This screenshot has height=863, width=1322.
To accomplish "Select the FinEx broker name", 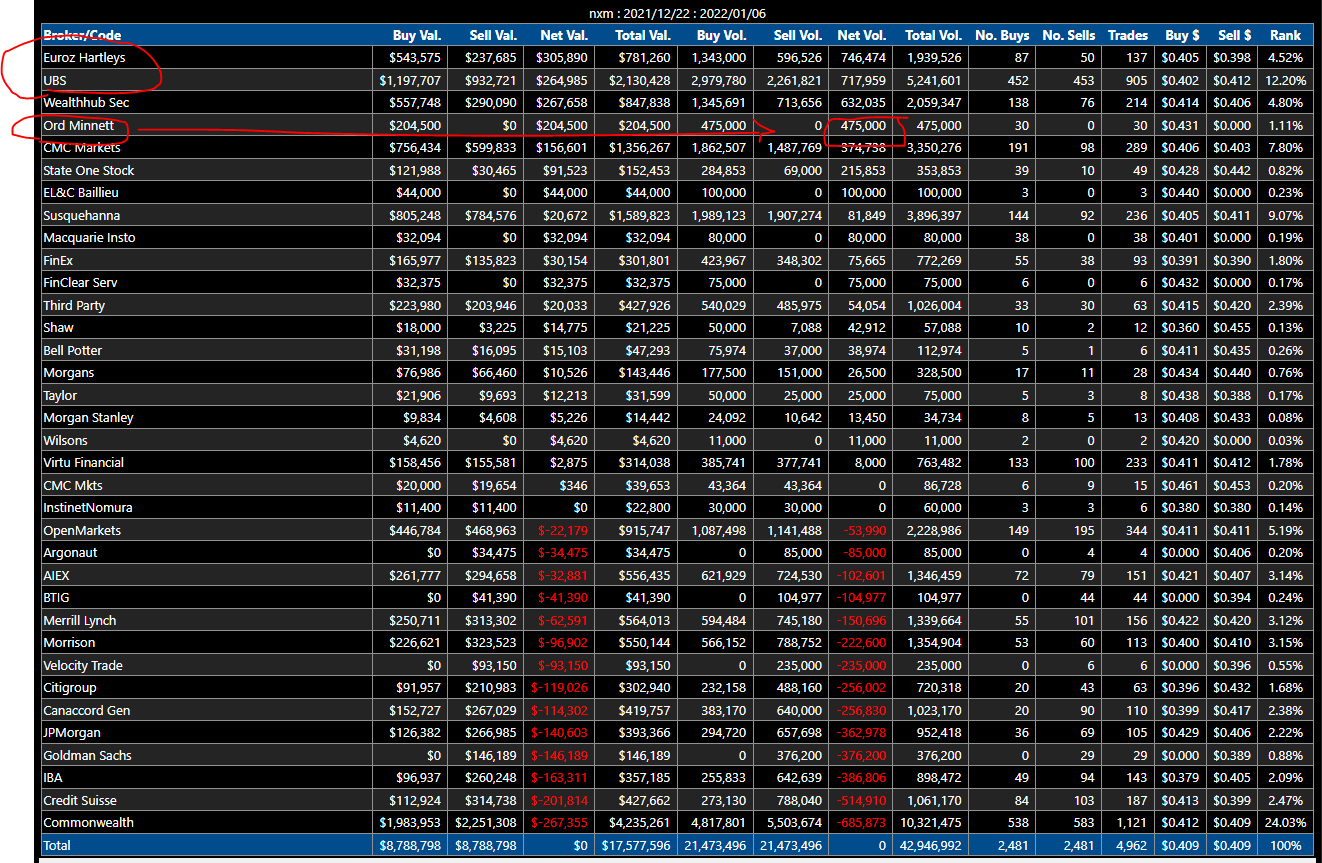I will pyautogui.click(x=59, y=260).
